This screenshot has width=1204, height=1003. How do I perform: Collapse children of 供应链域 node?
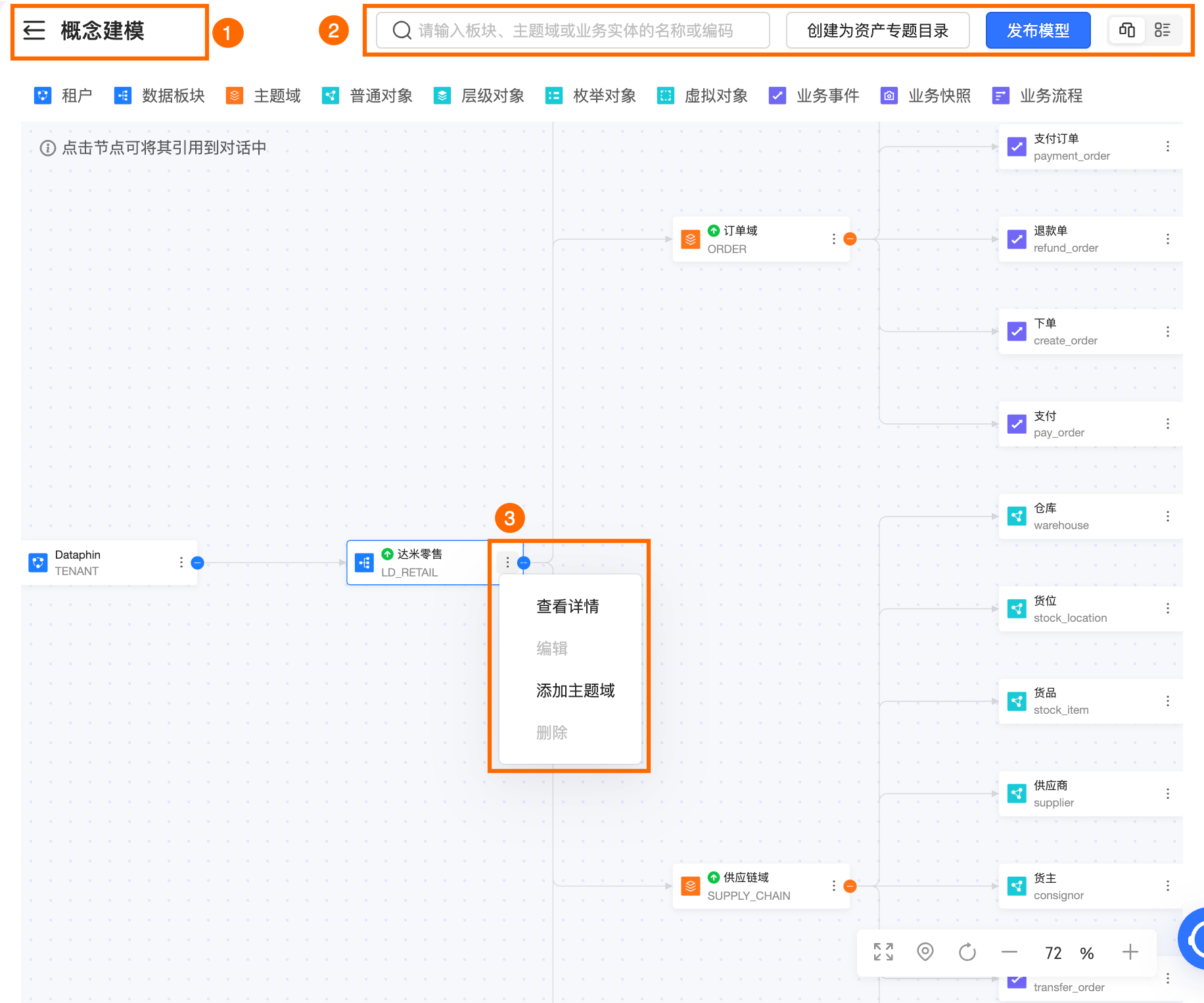(x=850, y=886)
